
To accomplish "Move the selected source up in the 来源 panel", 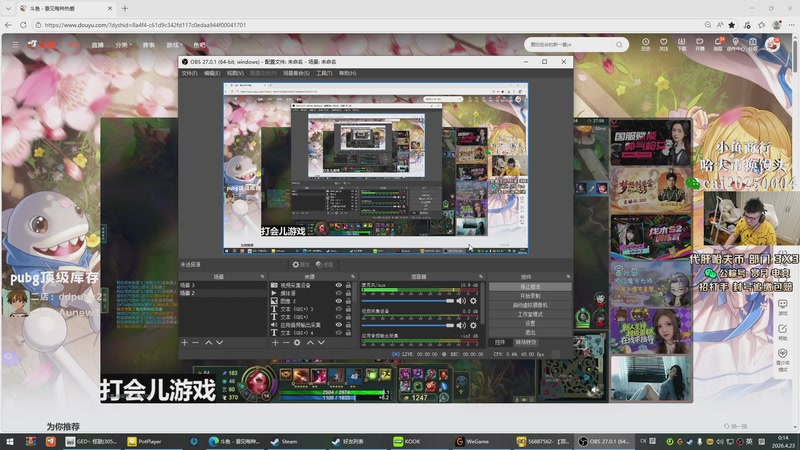I will pos(310,342).
